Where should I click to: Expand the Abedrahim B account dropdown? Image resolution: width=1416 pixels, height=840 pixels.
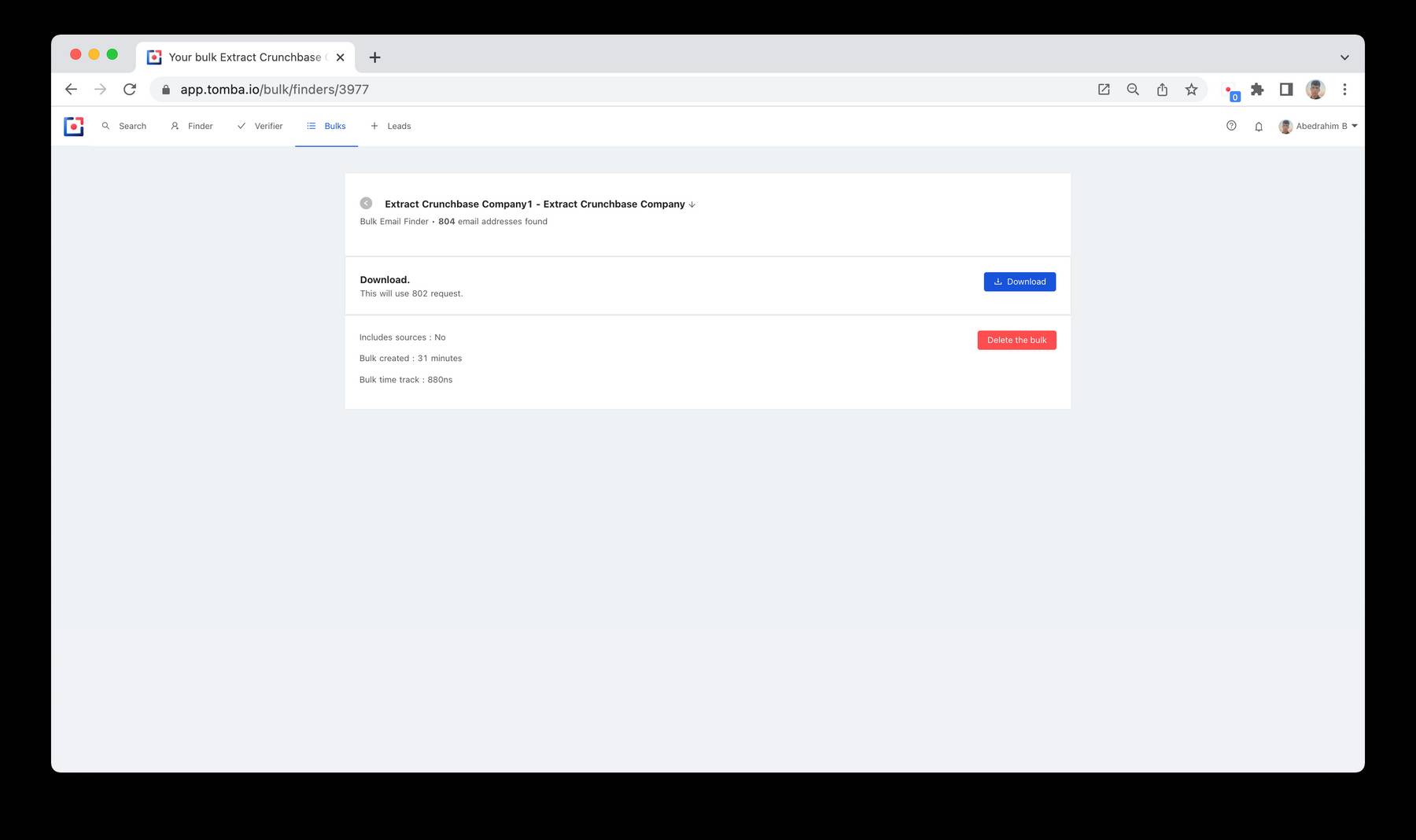(1318, 126)
